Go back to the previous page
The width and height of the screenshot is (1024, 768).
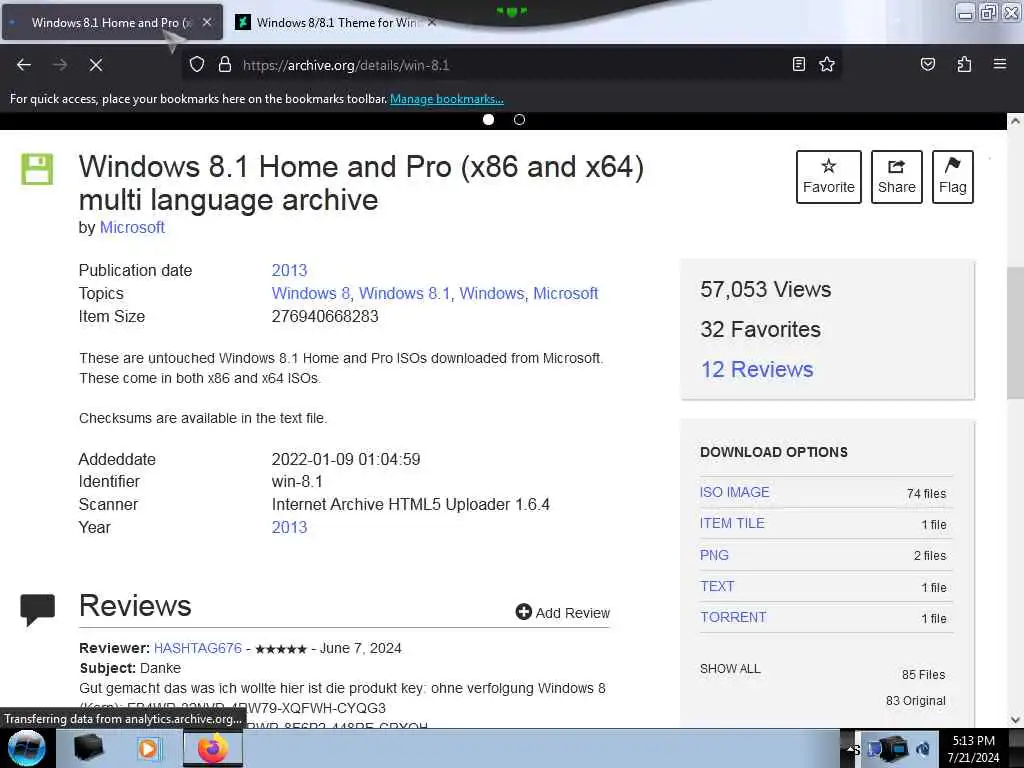pyautogui.click(x=24, y=65)
